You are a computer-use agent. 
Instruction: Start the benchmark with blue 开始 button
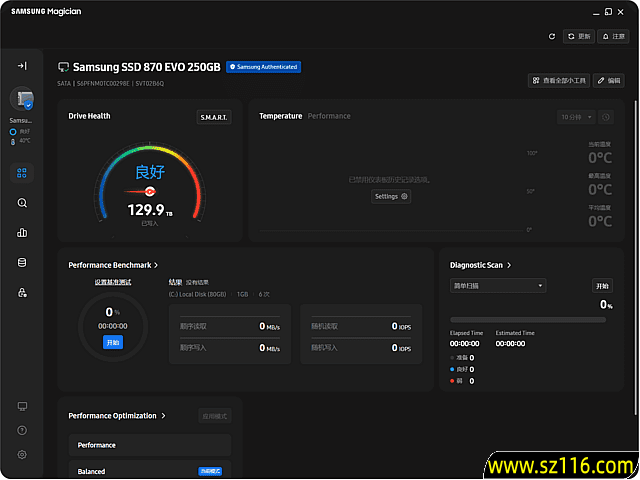[x=112, y=342]
